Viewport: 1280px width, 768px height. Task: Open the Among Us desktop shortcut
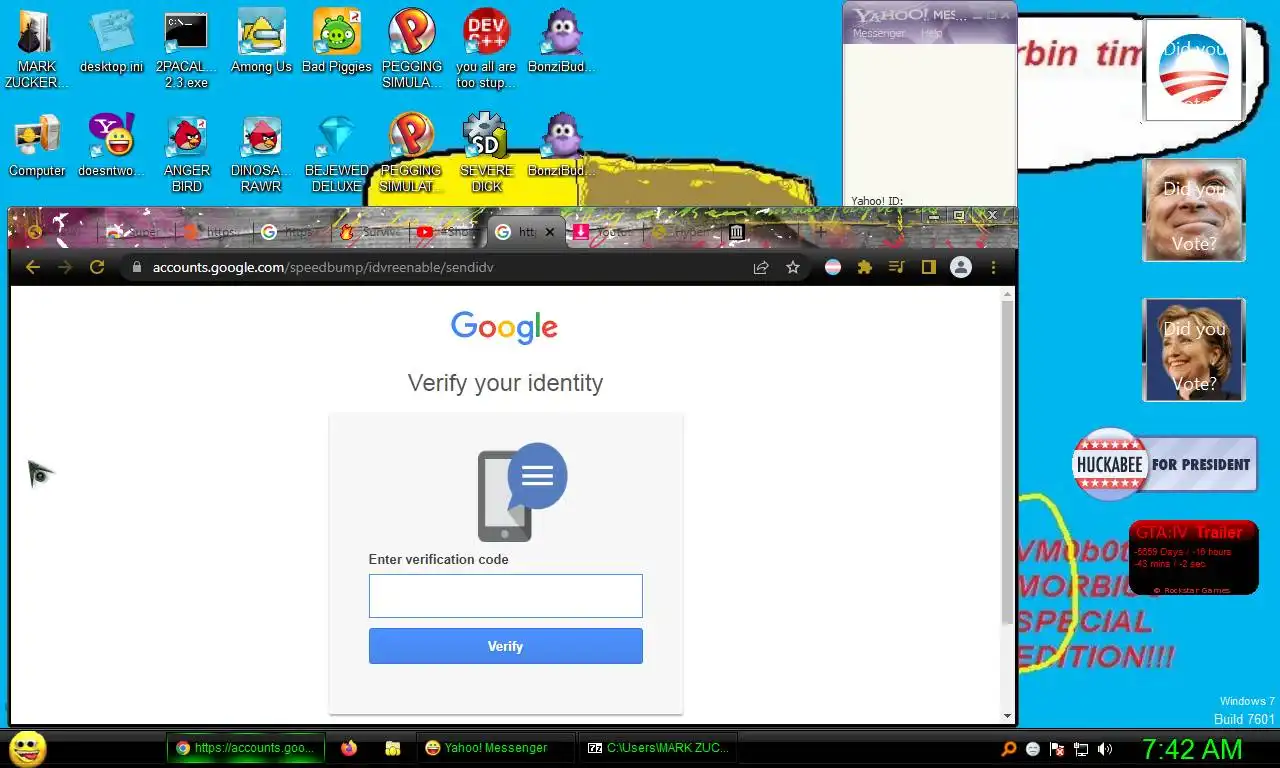tap(261, 41)
